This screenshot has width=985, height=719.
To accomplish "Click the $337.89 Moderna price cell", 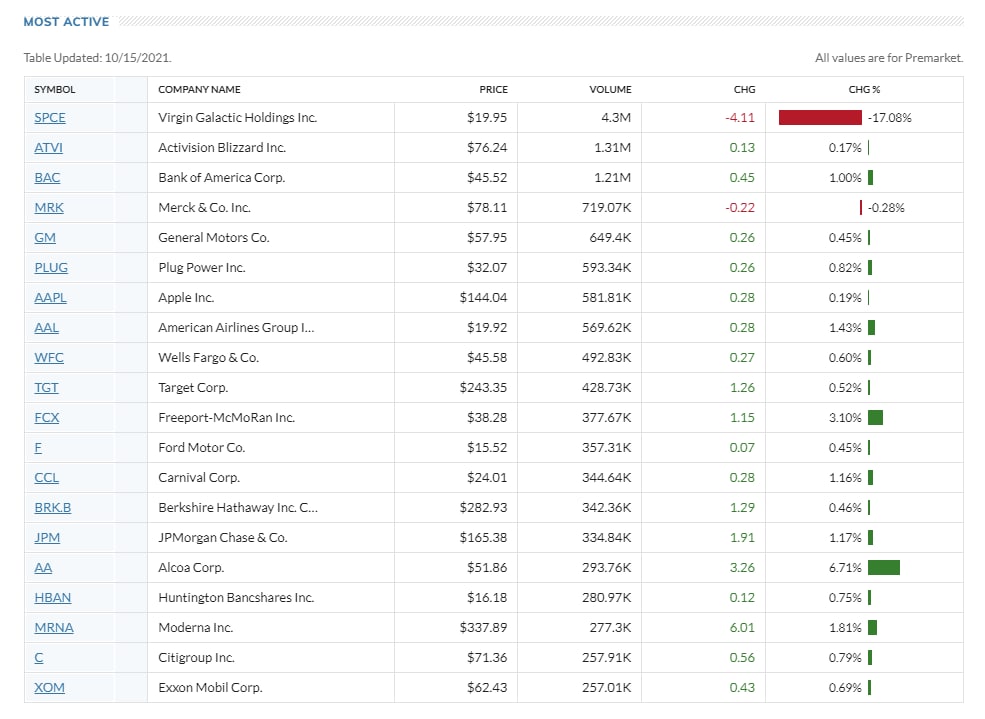I will point(483,628).
